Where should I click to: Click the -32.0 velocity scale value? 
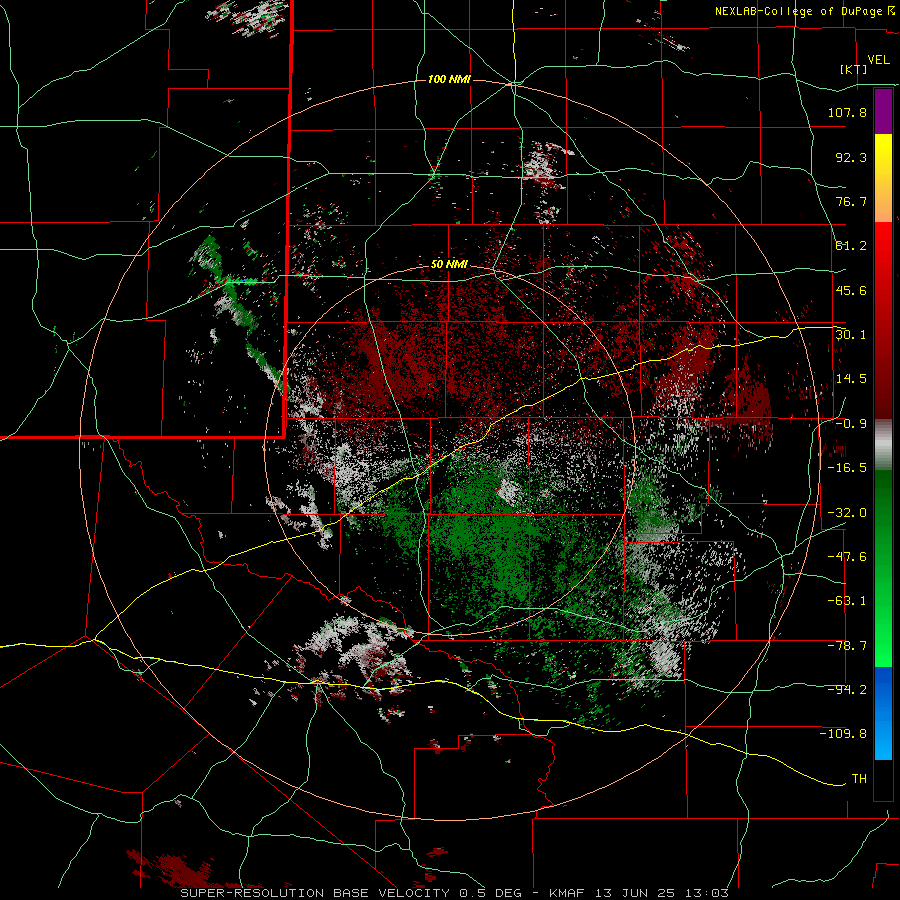[x=847, y=513]
